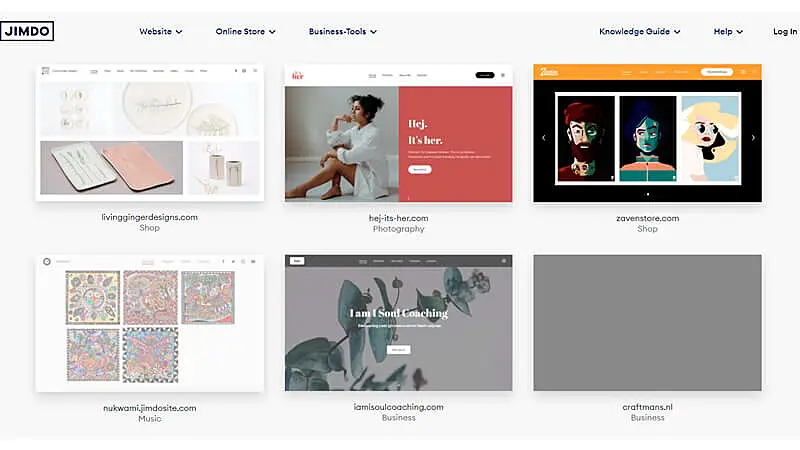800x450 pixels.
Task: Open the Knowledge Guide dropdown
Action: point(640,31)
